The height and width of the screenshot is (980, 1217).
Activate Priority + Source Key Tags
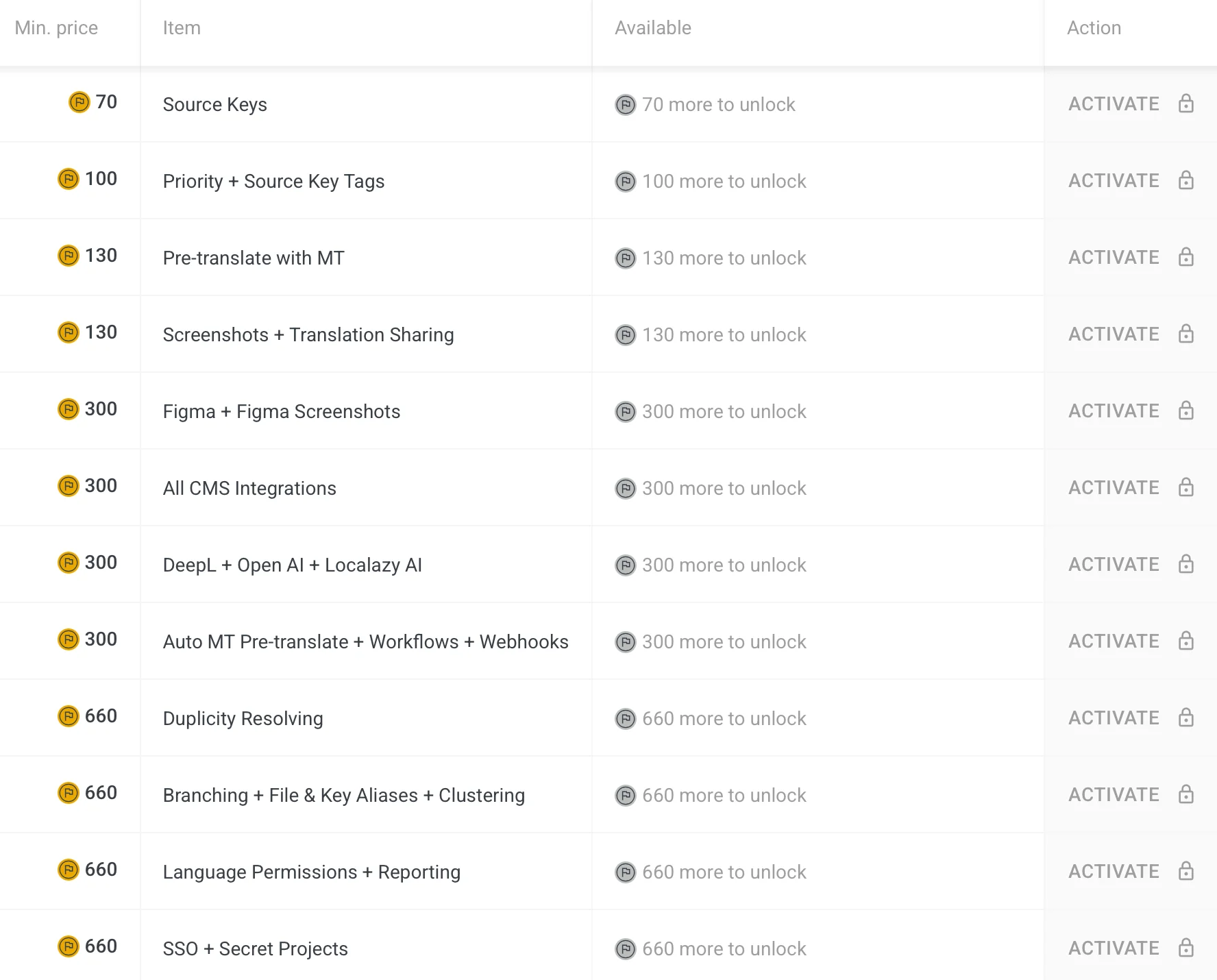[1114, 181]
